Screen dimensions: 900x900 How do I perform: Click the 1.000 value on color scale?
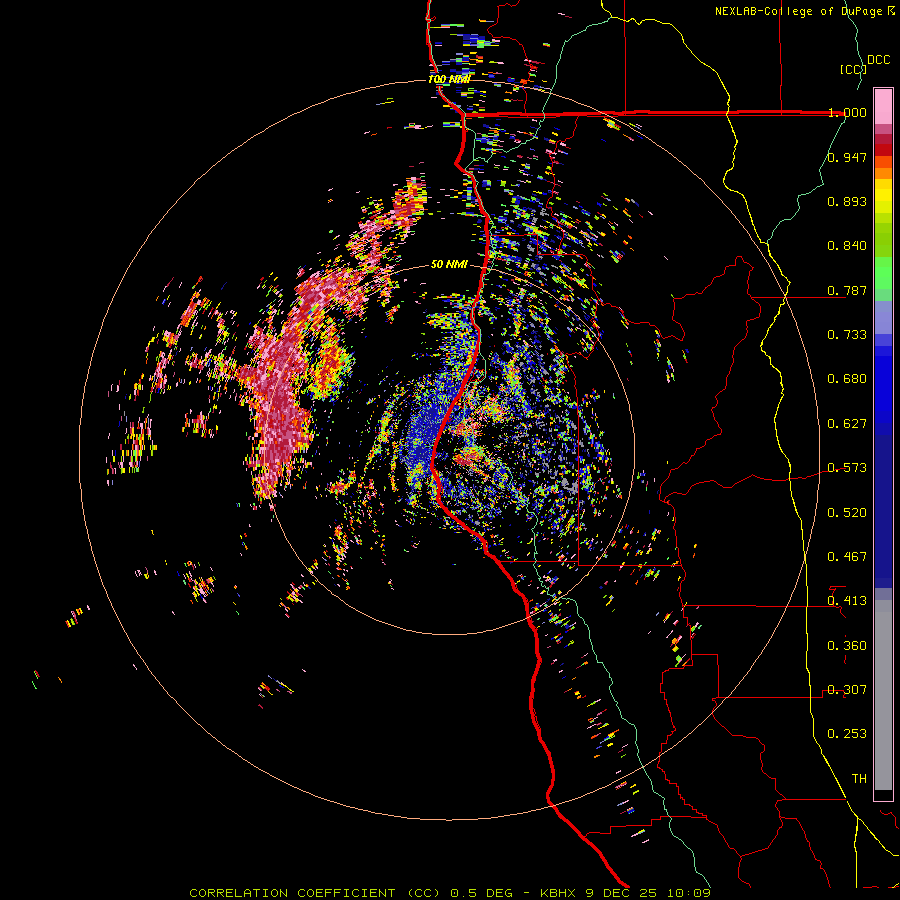pyautogui.click(x=847, y=112)
